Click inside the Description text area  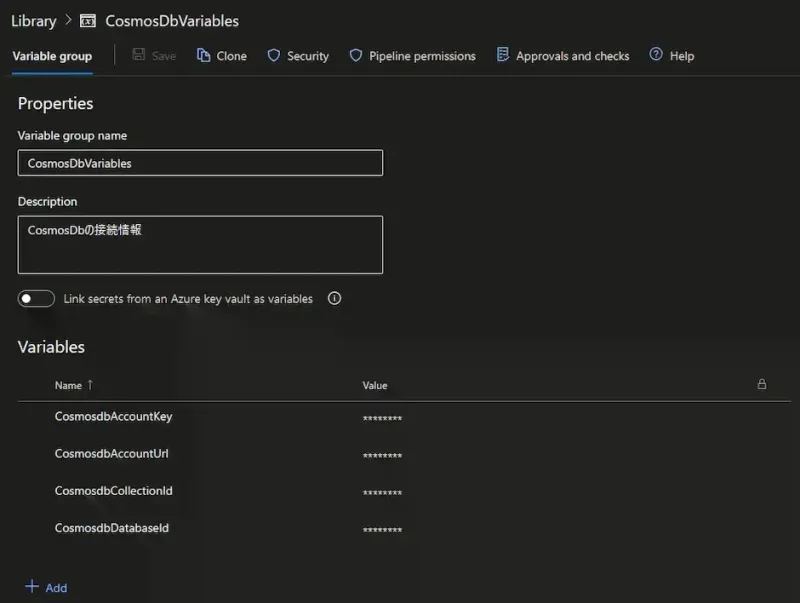pos(200,243)
